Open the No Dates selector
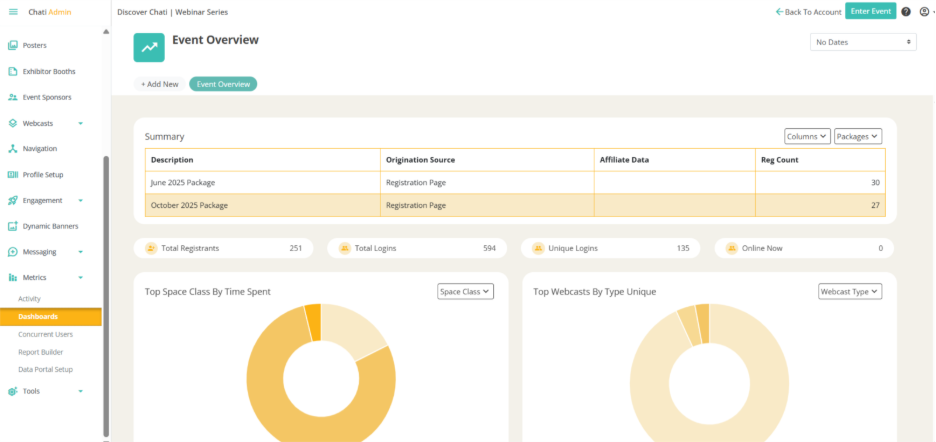The height and width of the screenshot is (442, 936). [862, 42]
